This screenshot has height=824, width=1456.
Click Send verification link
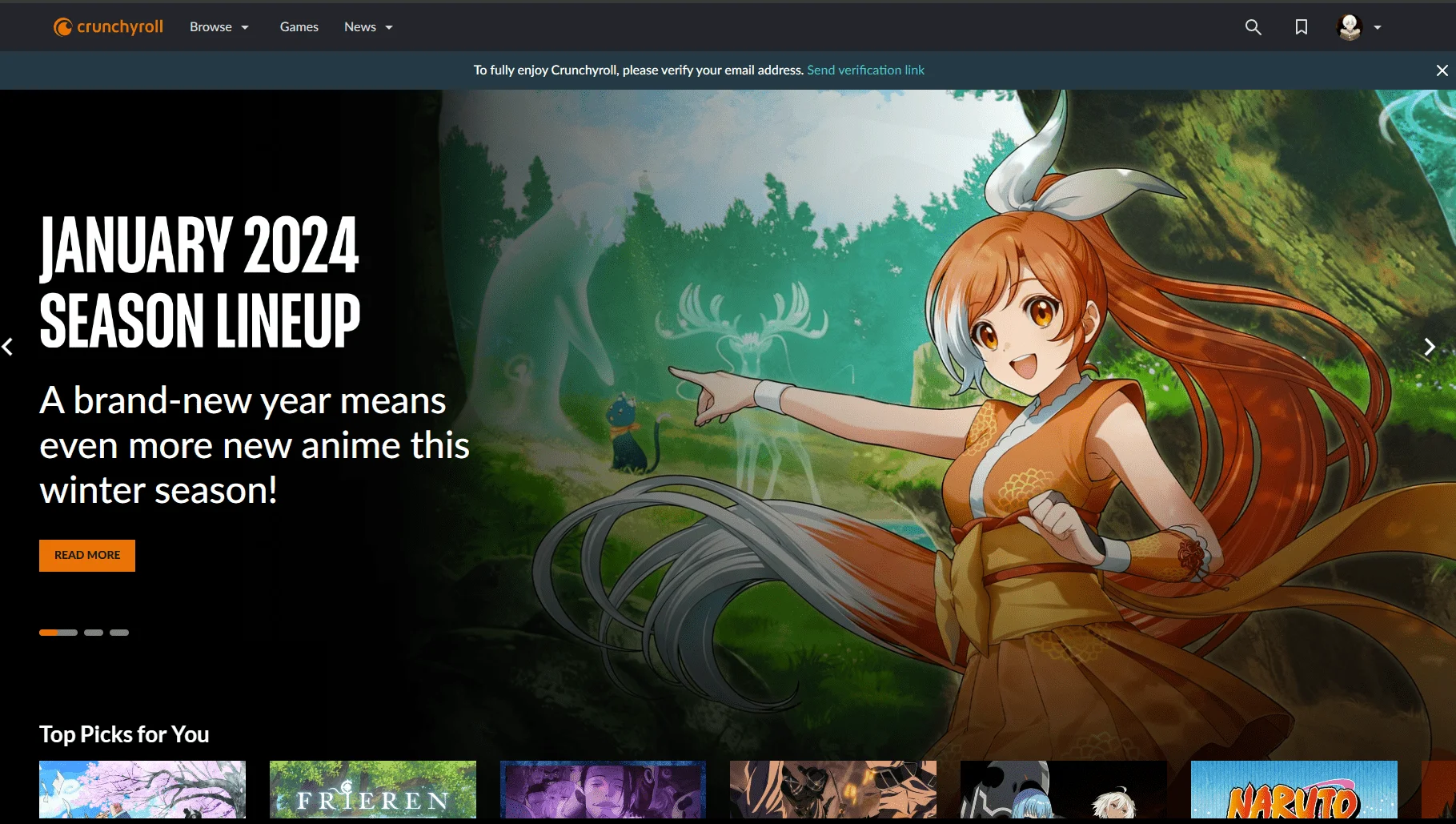[865, 70]
